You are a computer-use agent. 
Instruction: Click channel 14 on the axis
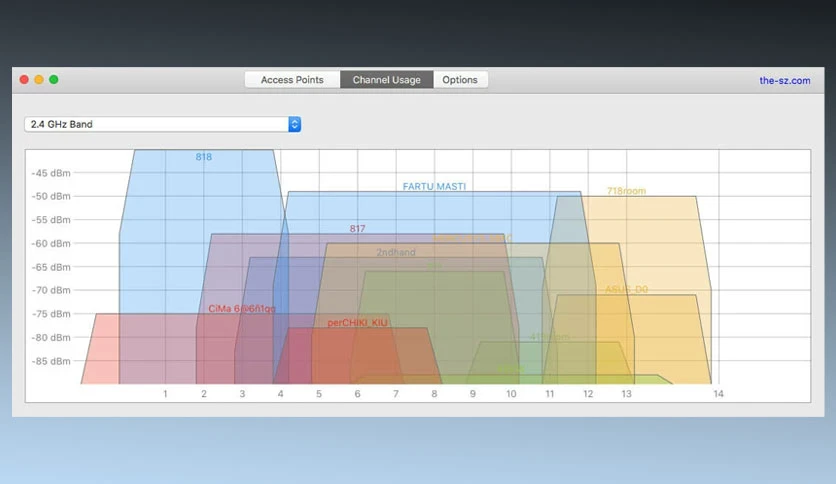click(718, 394)
